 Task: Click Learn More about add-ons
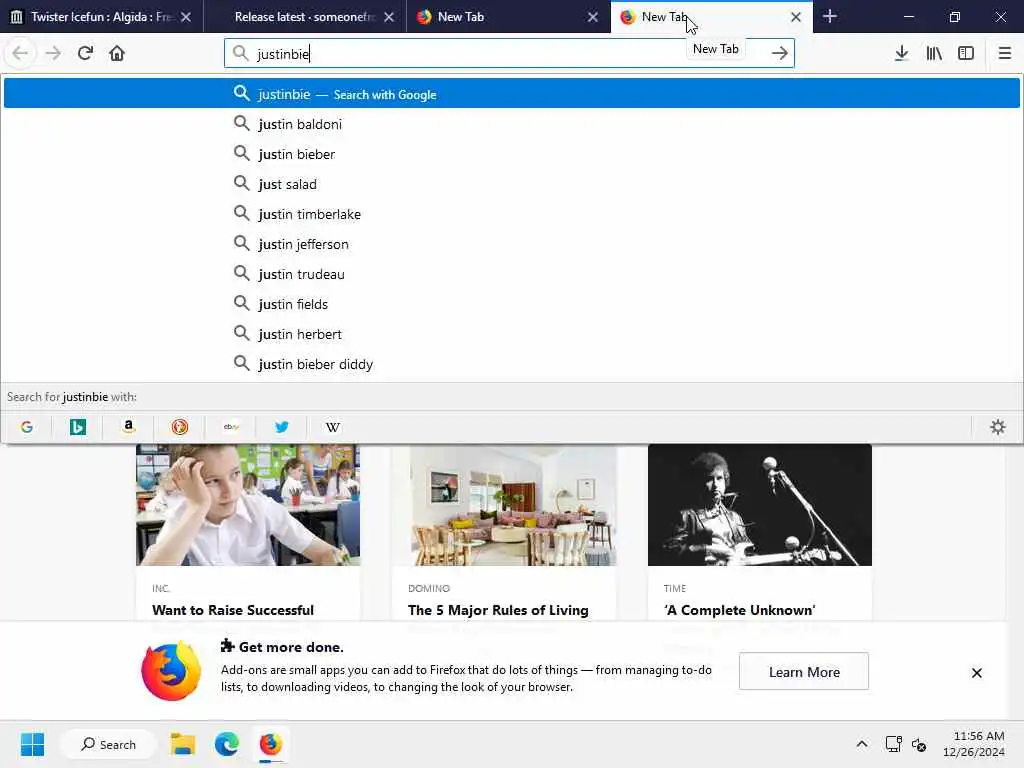click(804, 671)
